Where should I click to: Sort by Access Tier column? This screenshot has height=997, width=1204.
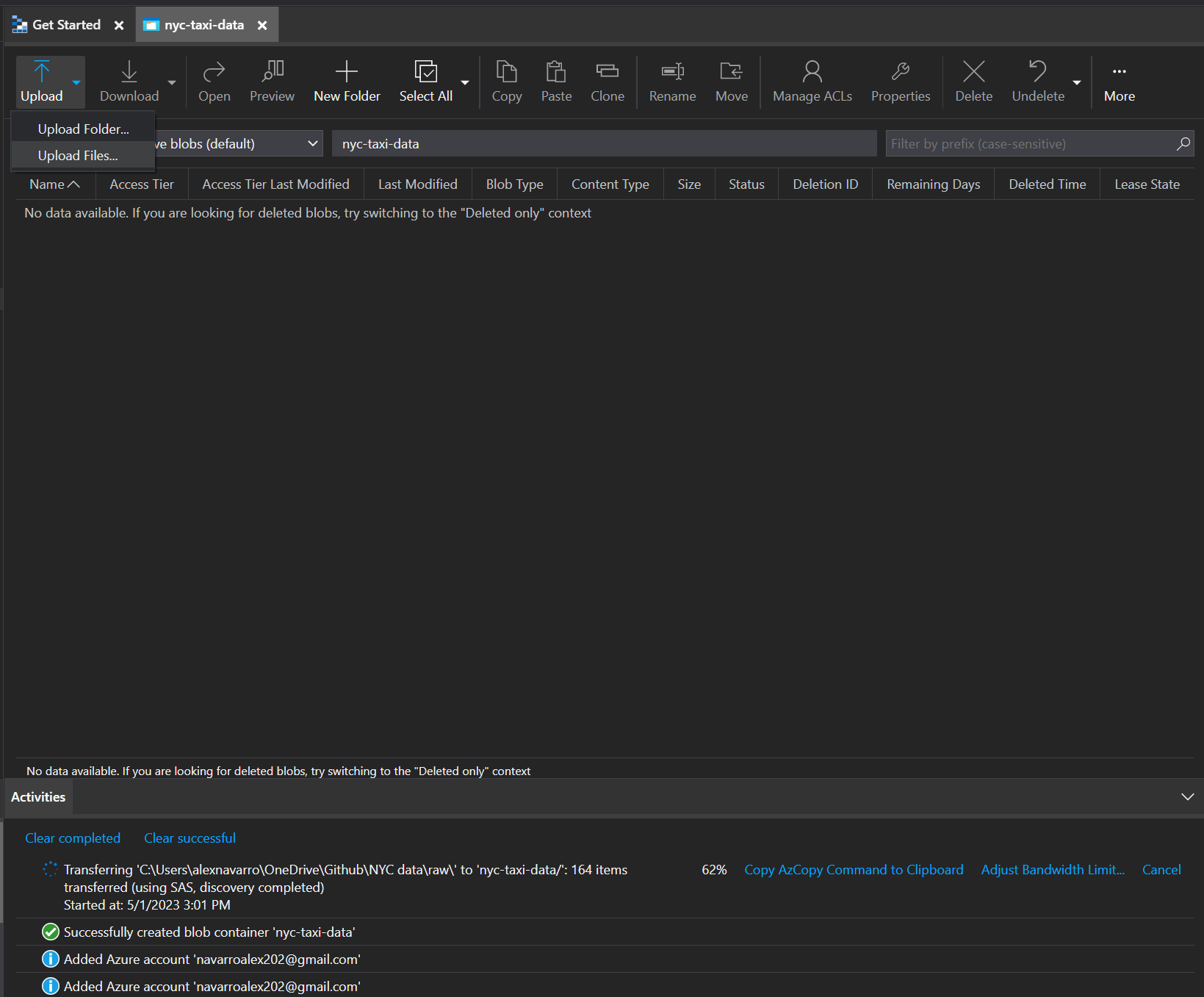142,184
